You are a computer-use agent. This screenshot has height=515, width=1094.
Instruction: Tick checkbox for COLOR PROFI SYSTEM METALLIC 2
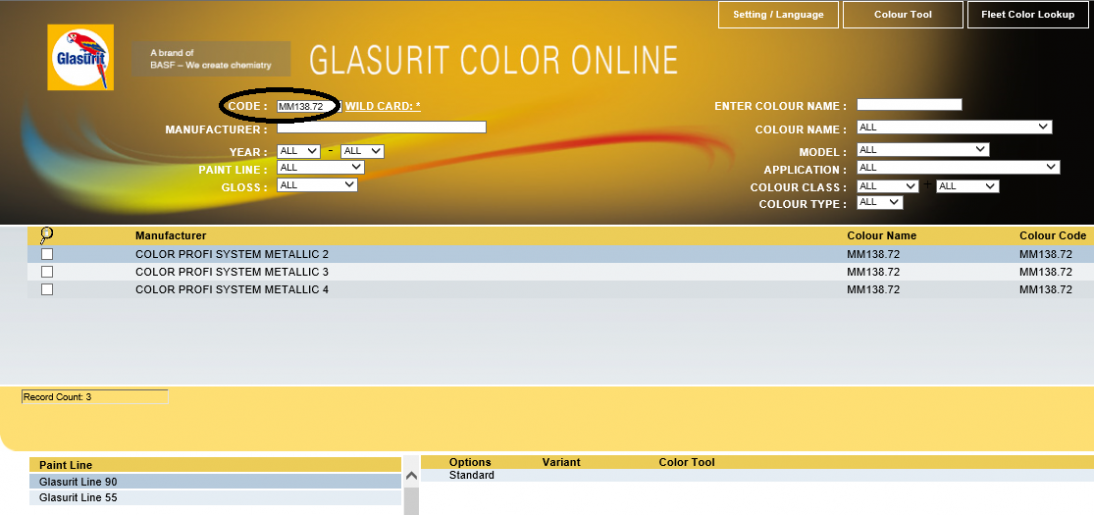point(47,254)
